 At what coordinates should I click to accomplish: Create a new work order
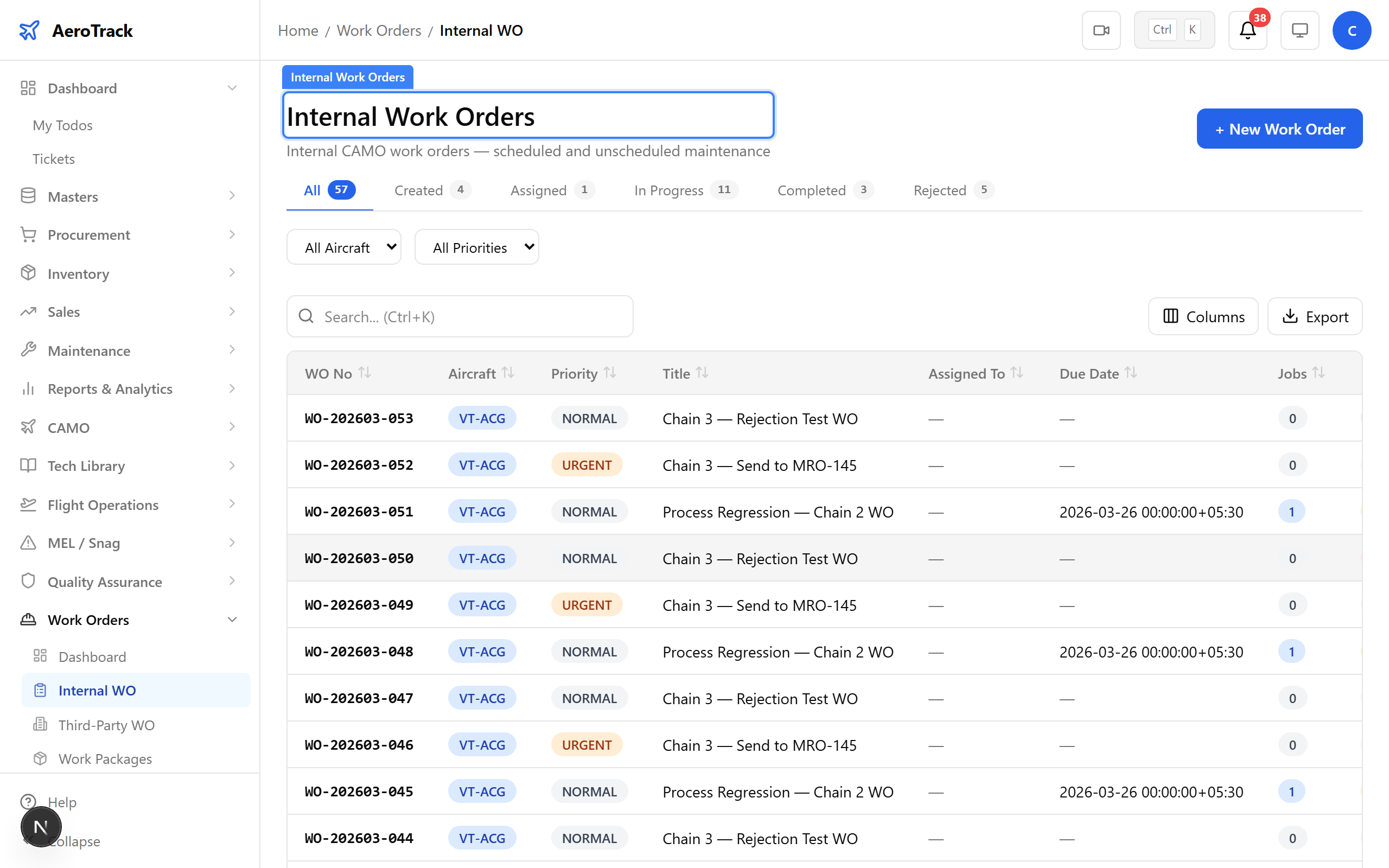(1279, 129)
